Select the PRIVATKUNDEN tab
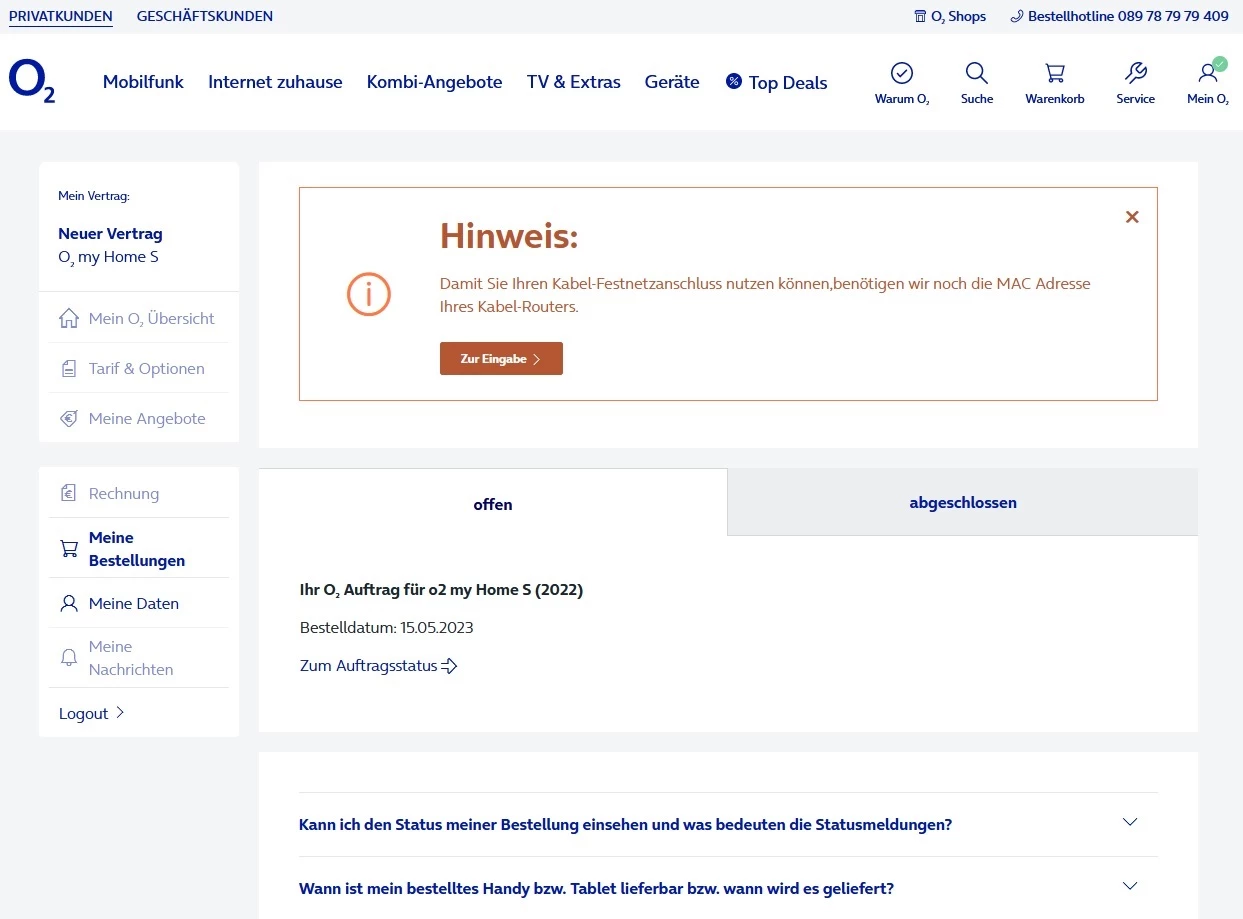1243x919 pixels. [x=61, y=16]
